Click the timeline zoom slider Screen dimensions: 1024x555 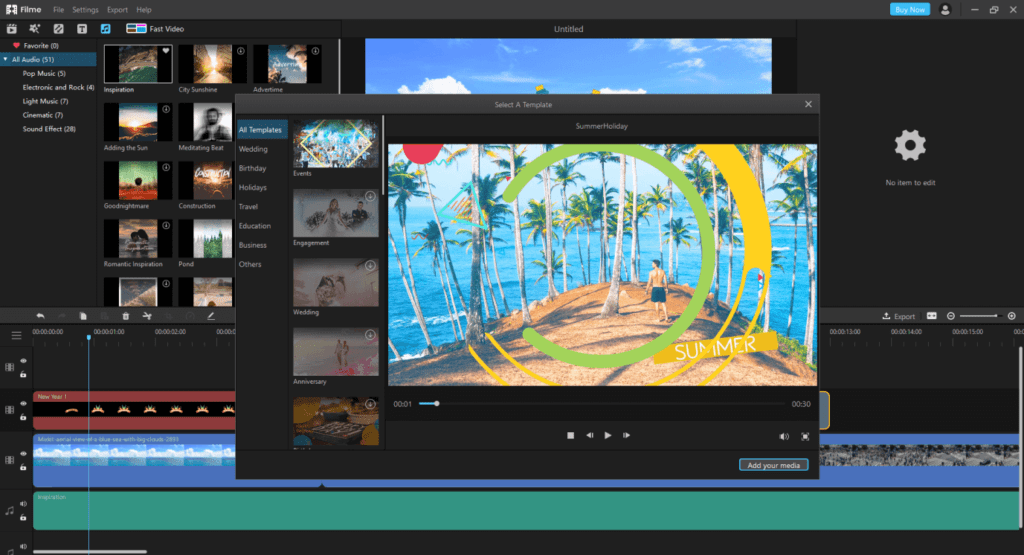point(980,316)
